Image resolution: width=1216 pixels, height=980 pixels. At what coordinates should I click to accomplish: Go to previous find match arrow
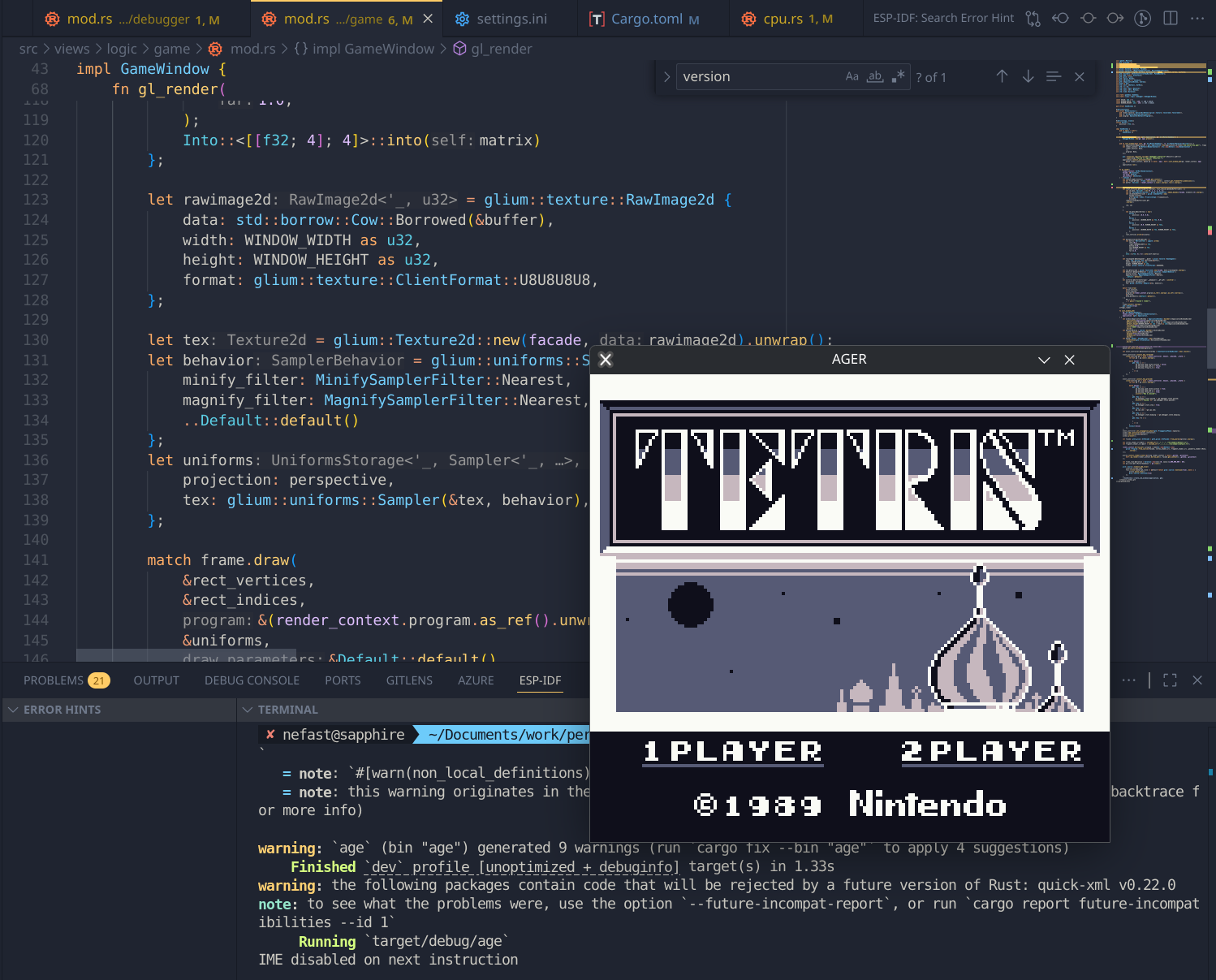pos(1003,76)
